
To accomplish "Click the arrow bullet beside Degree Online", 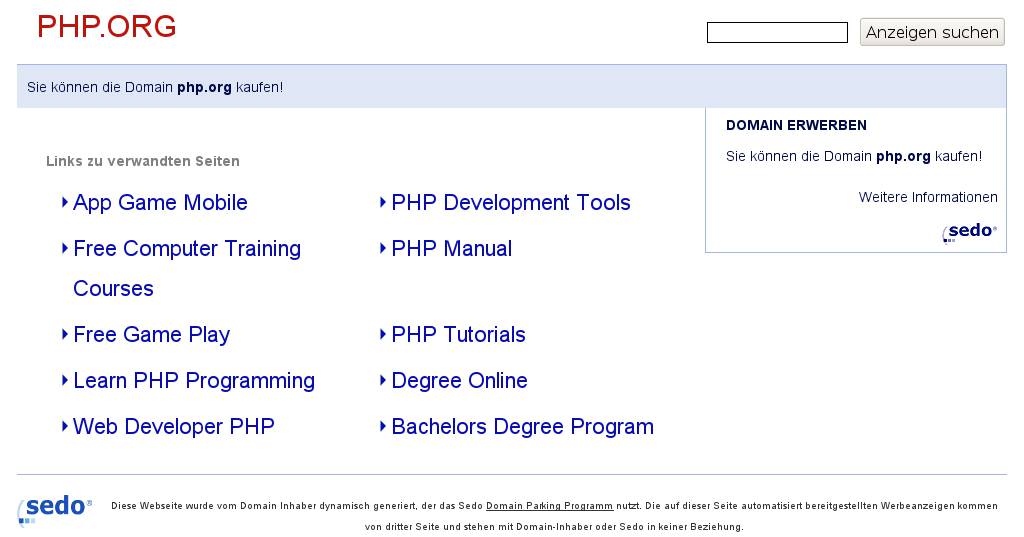I will tap(383, 380).
